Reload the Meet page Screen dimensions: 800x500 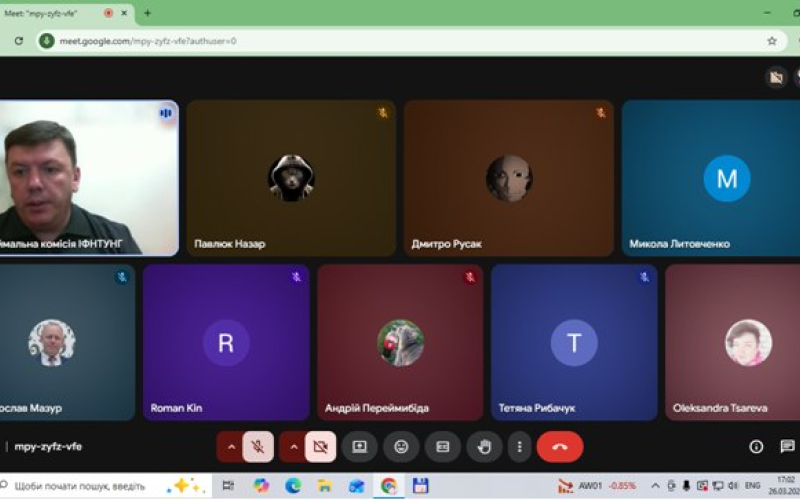tap(18, 41)
